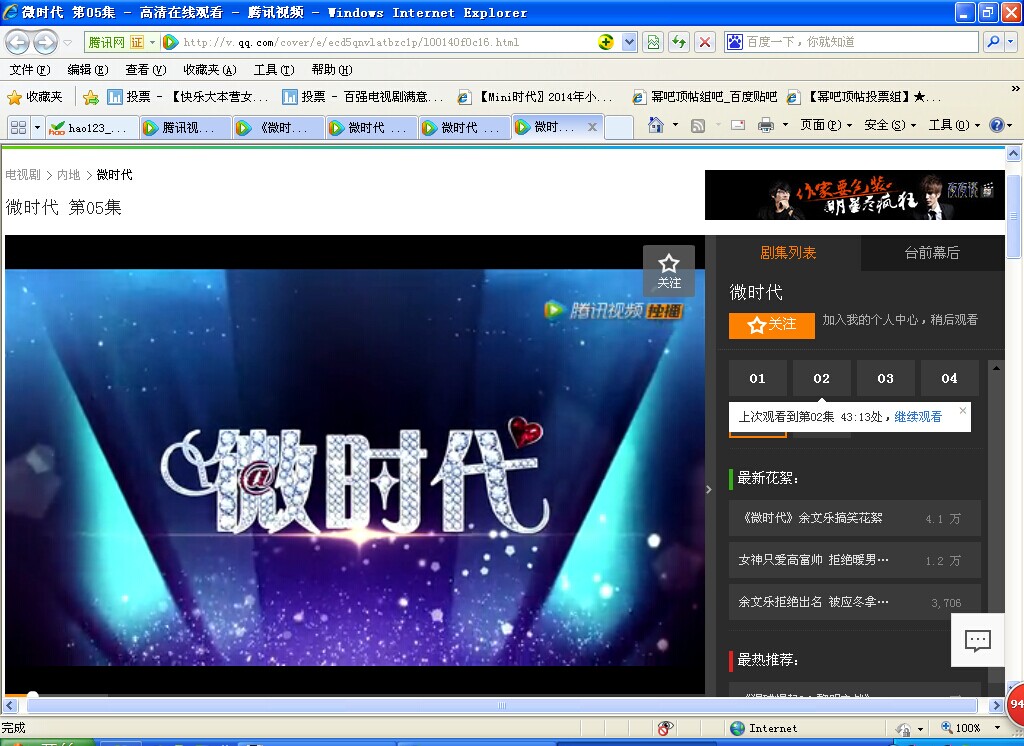Open favorite 幂吧顶帖組吧_百度贴吧

(705, 97)
